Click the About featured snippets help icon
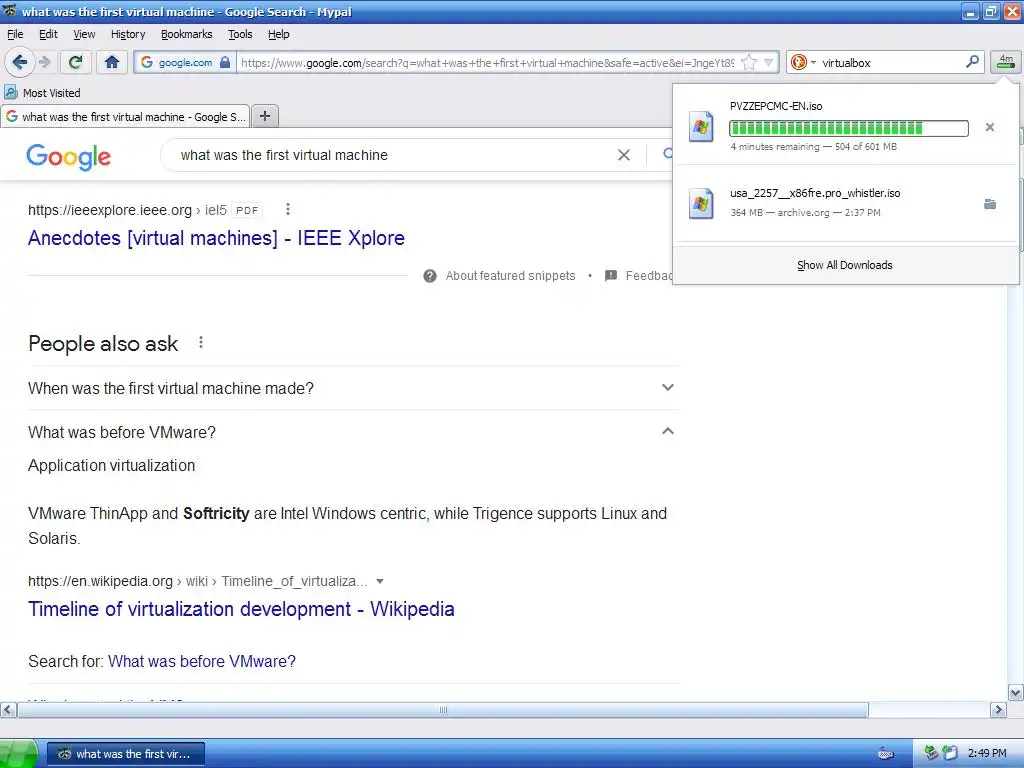Screen dimensions: 1024x768 tap(430, 276)
